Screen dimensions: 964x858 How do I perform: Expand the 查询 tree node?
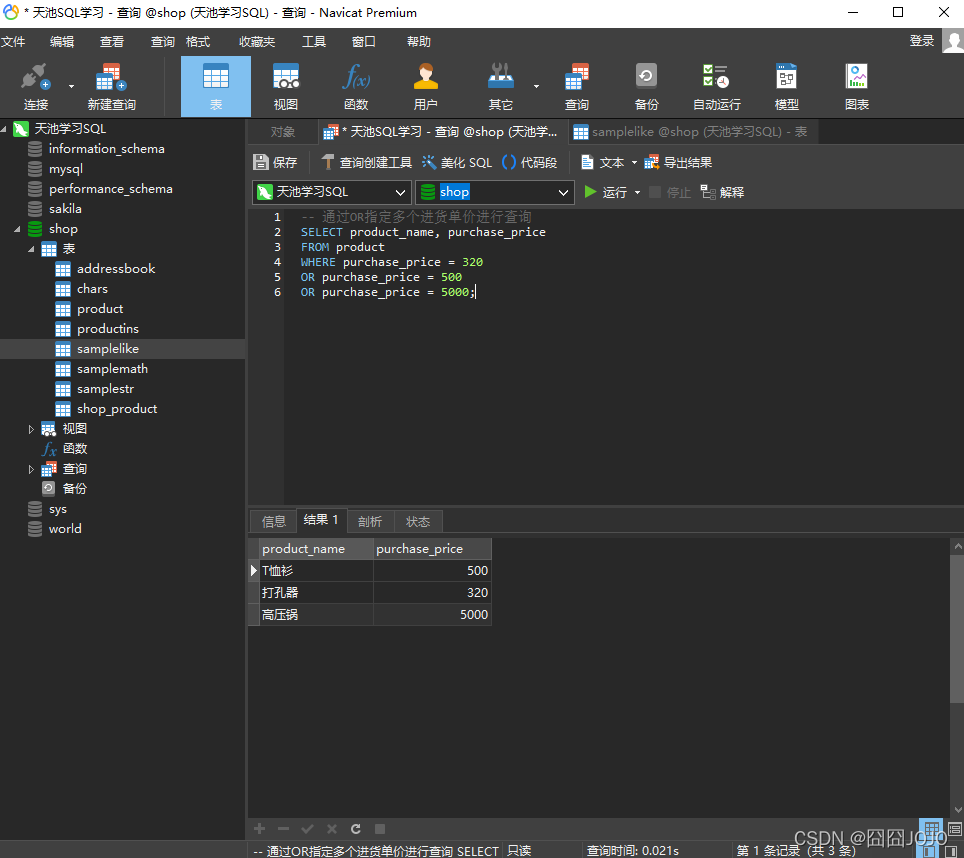[31, 469]
